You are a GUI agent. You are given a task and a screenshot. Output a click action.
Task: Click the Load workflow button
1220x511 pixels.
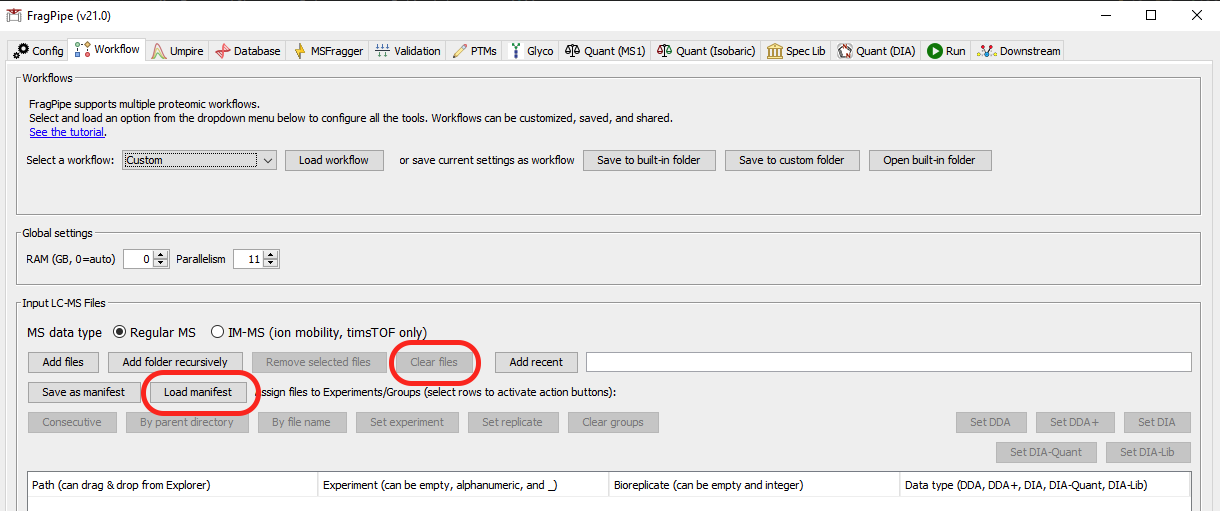pos(334,160)
